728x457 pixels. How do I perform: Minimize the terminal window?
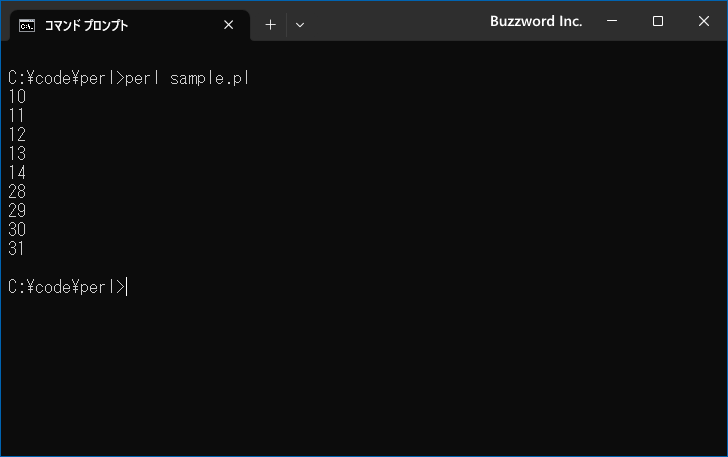(612, 21)
